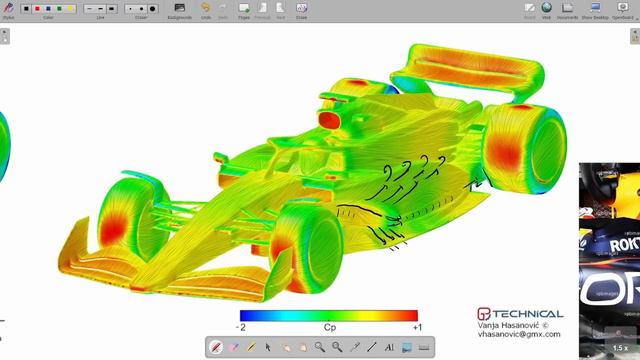Choose the medium eraser size
Screen dimensions: 640x360
141,9
